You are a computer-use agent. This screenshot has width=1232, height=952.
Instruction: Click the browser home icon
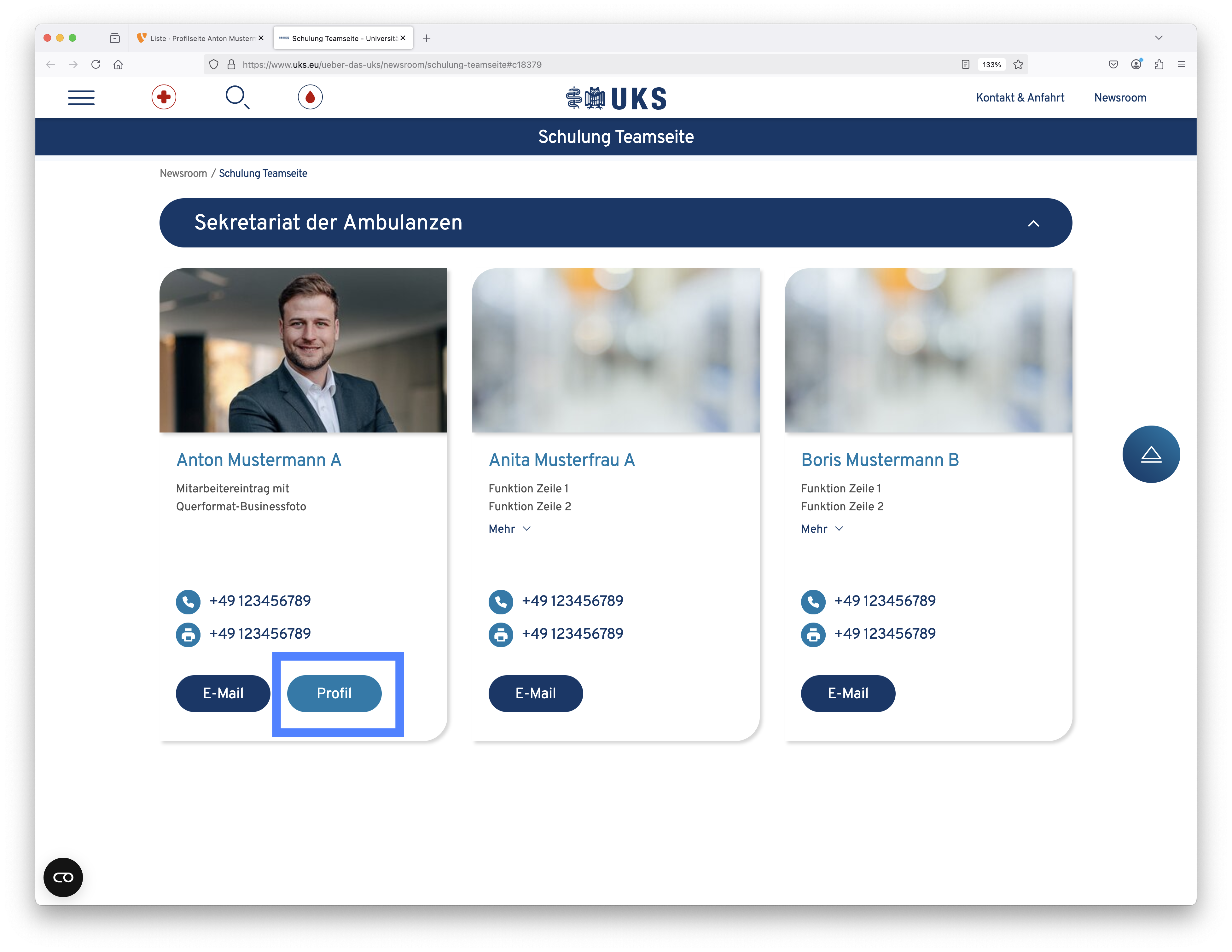pos(118,64)
